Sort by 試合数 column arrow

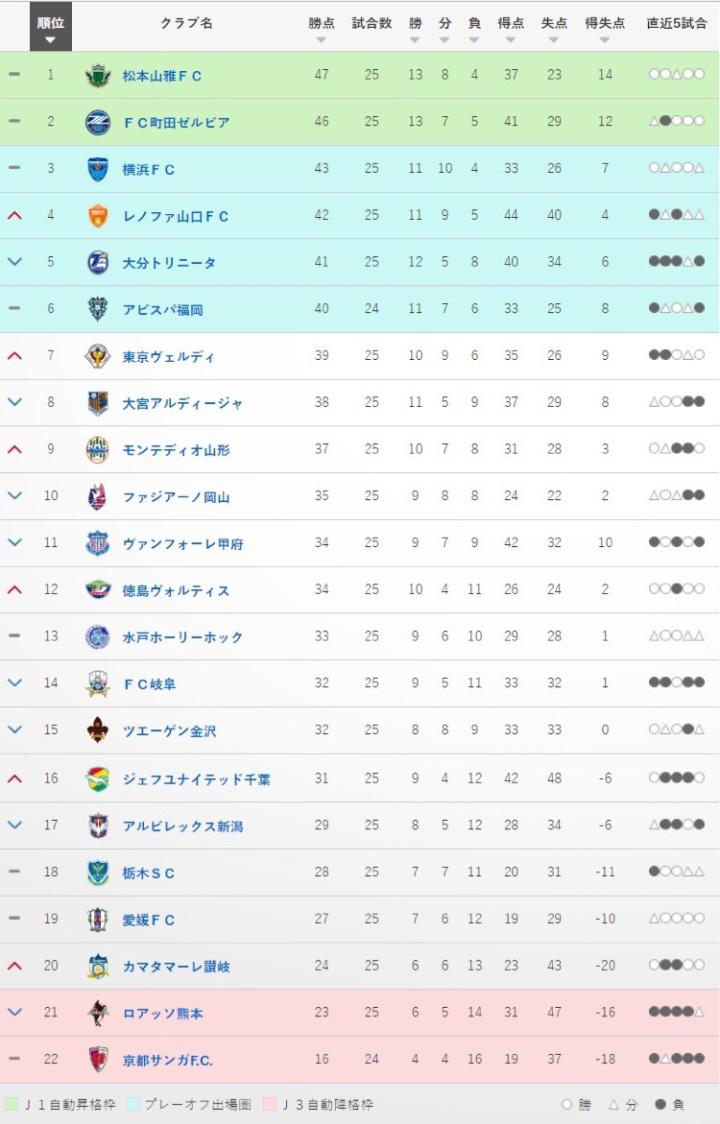point(371,40)
